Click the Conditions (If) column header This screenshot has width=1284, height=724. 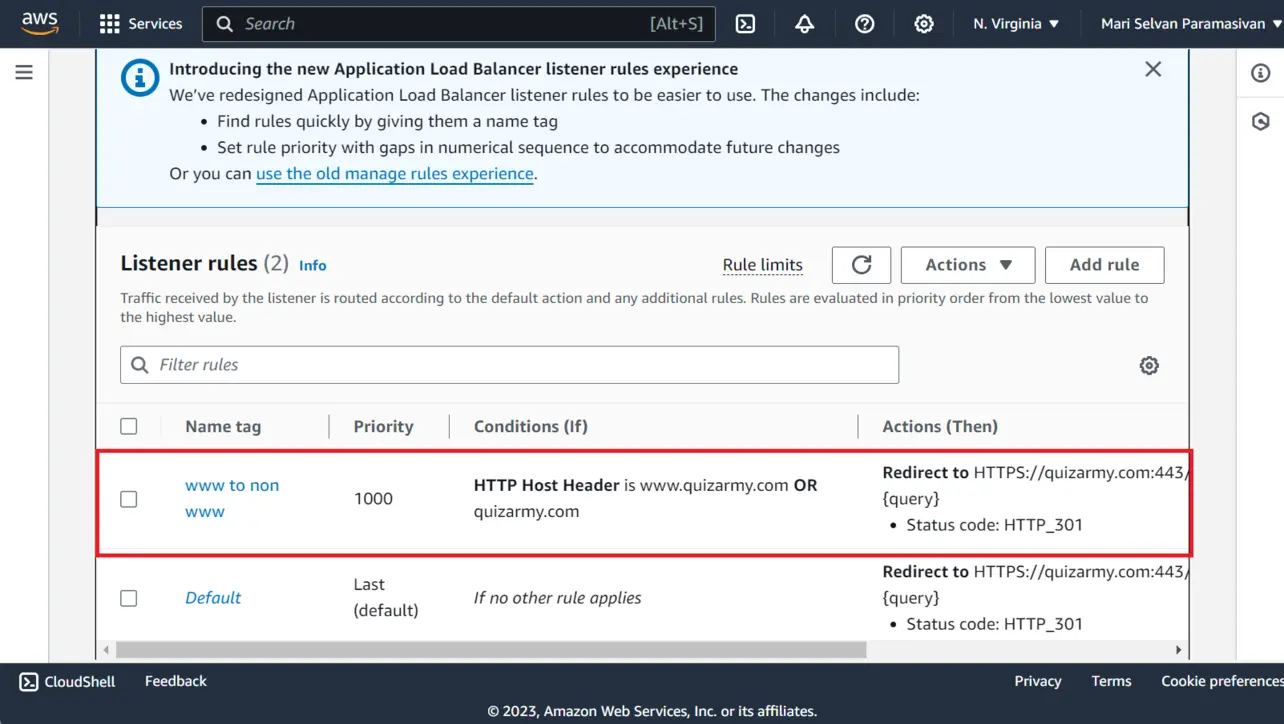(530, 426)
